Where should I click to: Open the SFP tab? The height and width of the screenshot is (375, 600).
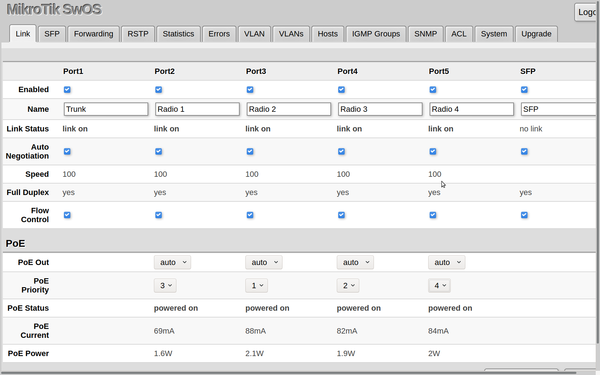[52, 34]
